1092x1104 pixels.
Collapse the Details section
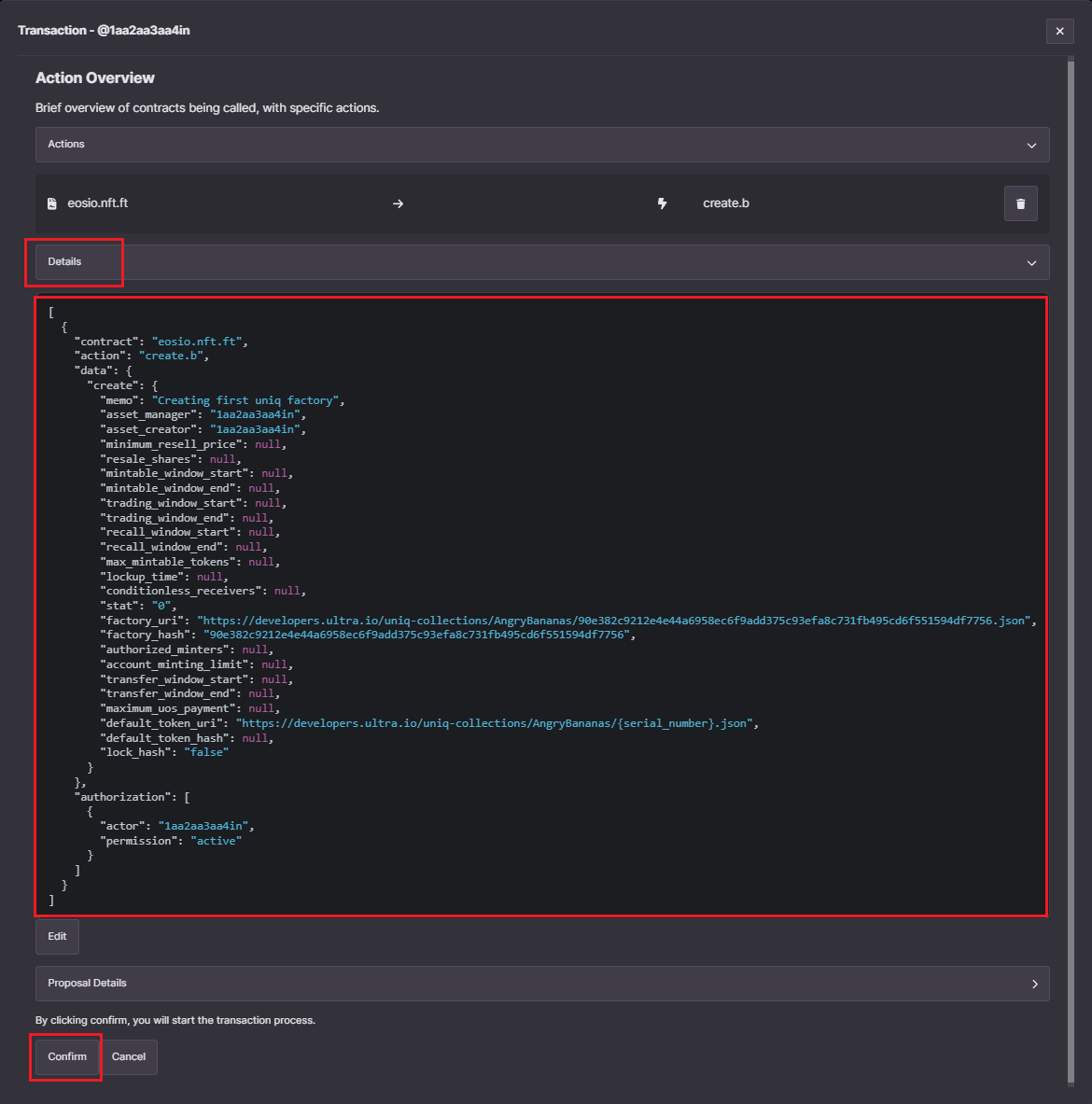1031,262
